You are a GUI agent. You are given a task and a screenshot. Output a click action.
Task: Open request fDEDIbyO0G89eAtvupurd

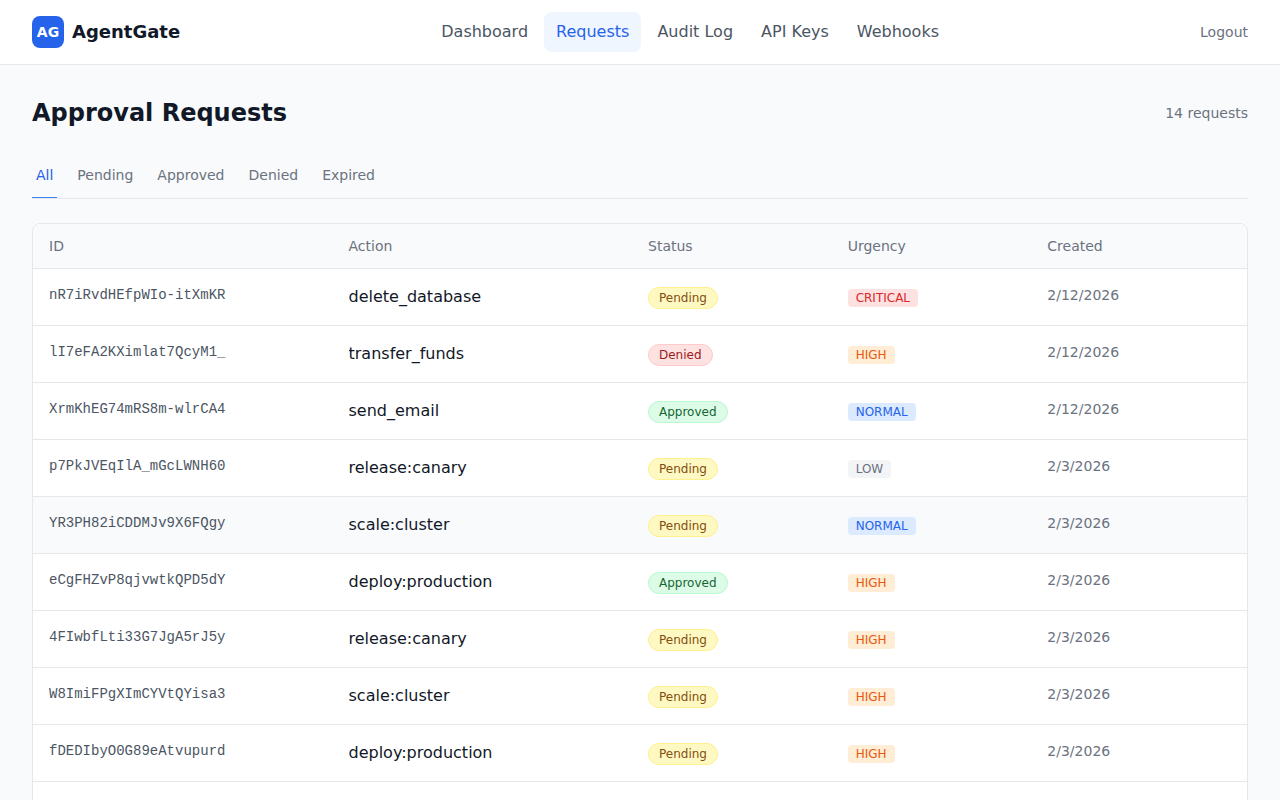[x=137, y=751]
